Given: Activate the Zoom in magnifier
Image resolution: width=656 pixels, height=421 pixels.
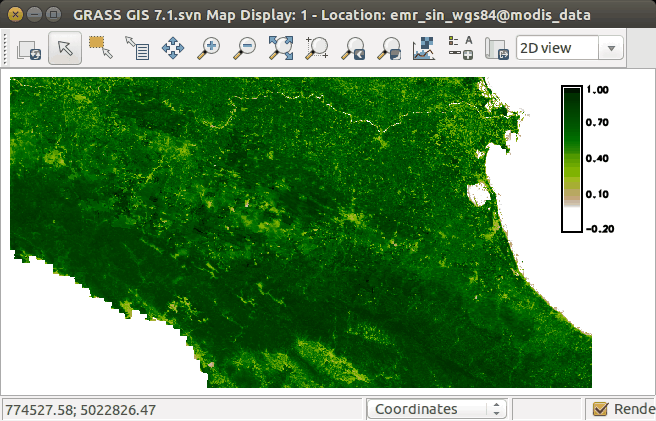Looking at the screenshot, I should pyautogui.click(x=209, y=48).
